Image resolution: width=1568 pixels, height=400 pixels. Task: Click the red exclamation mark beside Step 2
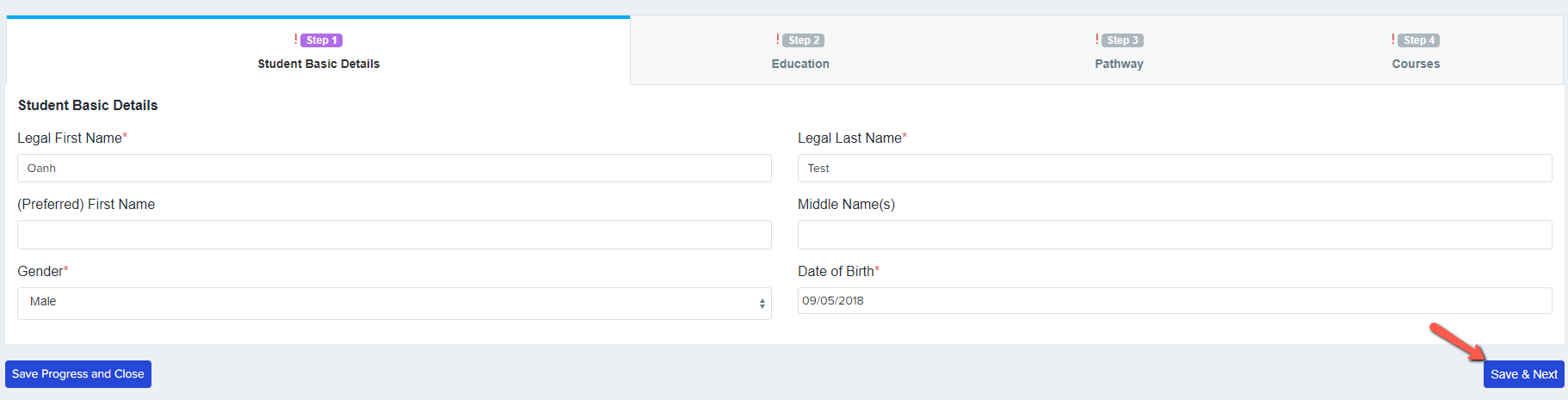778,40
